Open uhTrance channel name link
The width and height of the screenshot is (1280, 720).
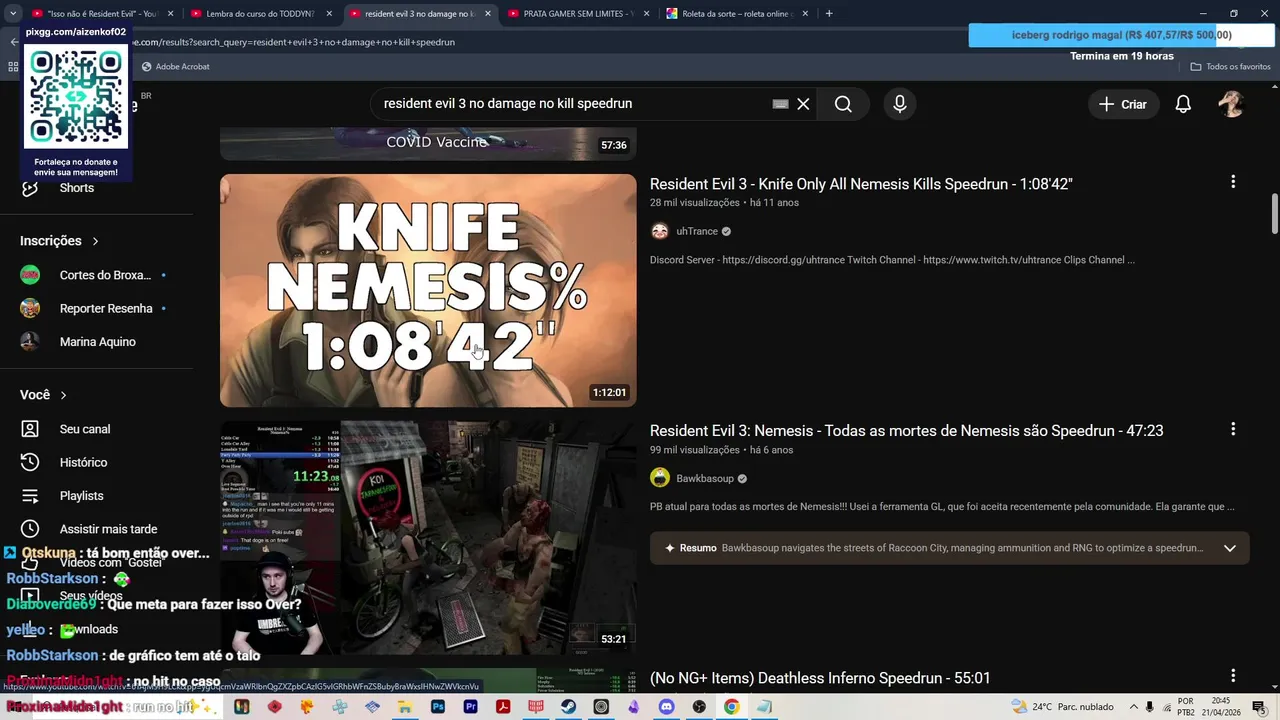[697, 231]
